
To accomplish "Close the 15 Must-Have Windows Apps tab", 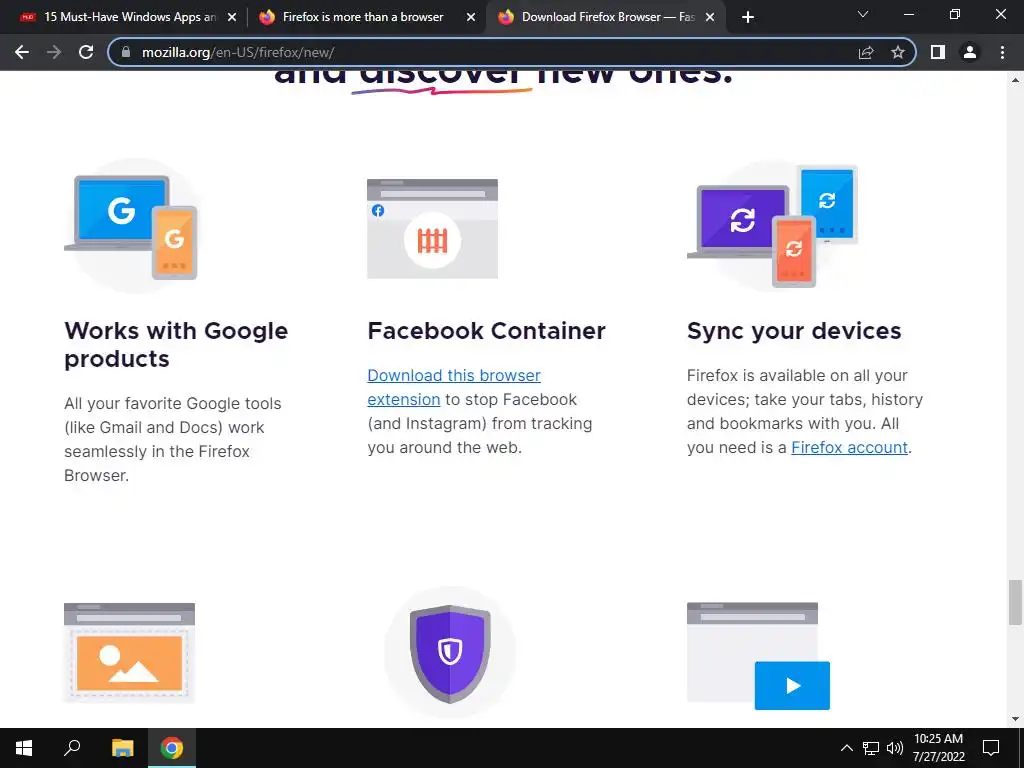I will (232, 17).
